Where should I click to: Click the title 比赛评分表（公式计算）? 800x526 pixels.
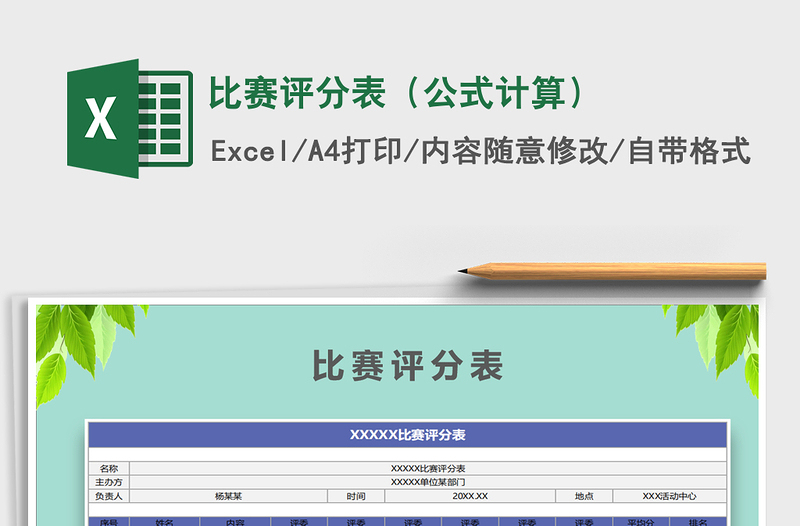pos(398,93)
